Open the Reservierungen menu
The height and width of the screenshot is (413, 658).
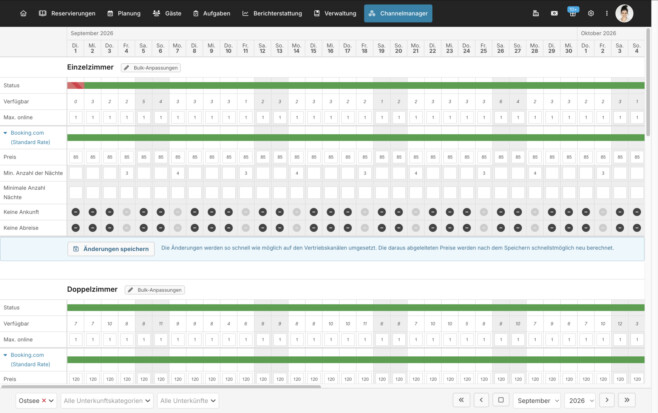click(x=67, y=13)
